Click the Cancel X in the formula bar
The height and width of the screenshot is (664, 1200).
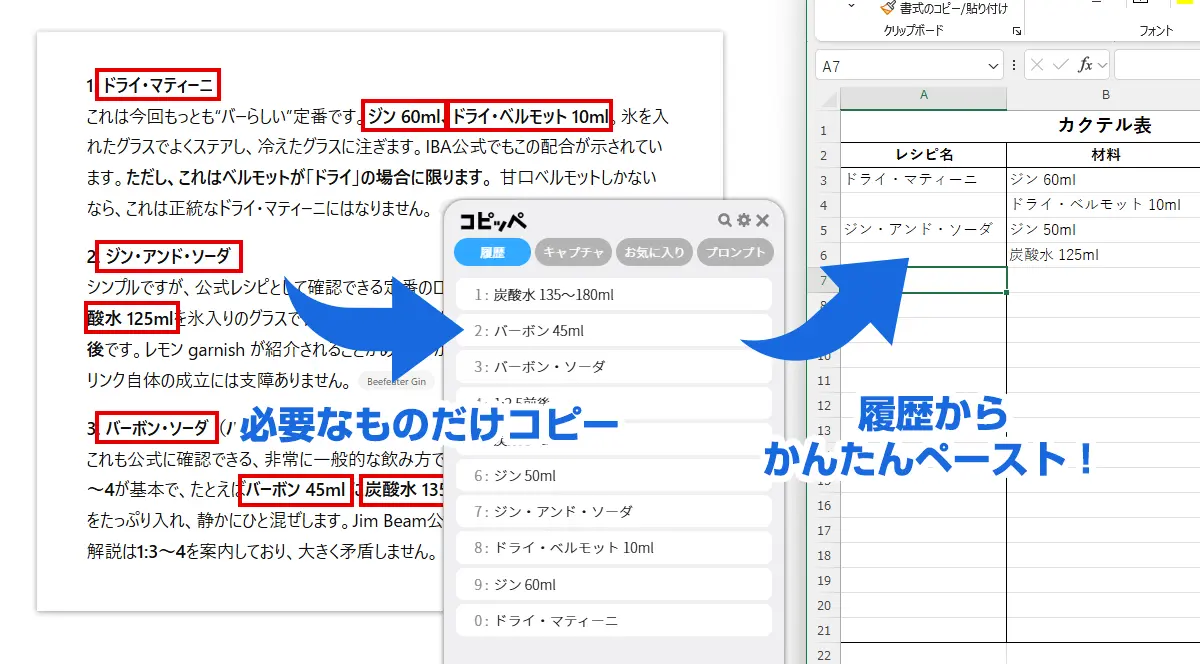(x=1037, y=64)
